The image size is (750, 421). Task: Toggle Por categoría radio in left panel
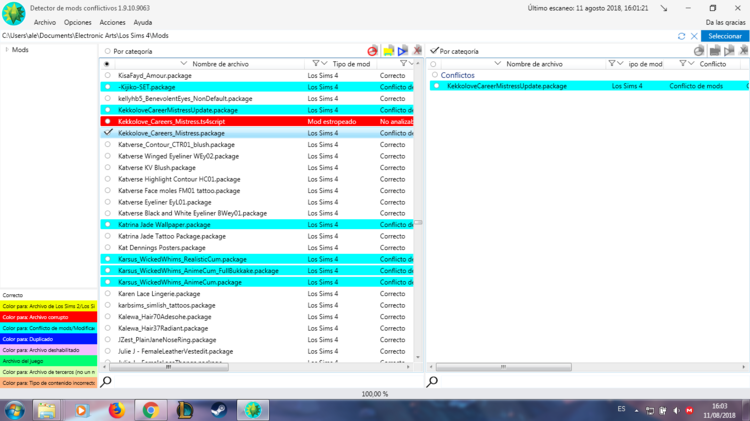click(108, 51)
